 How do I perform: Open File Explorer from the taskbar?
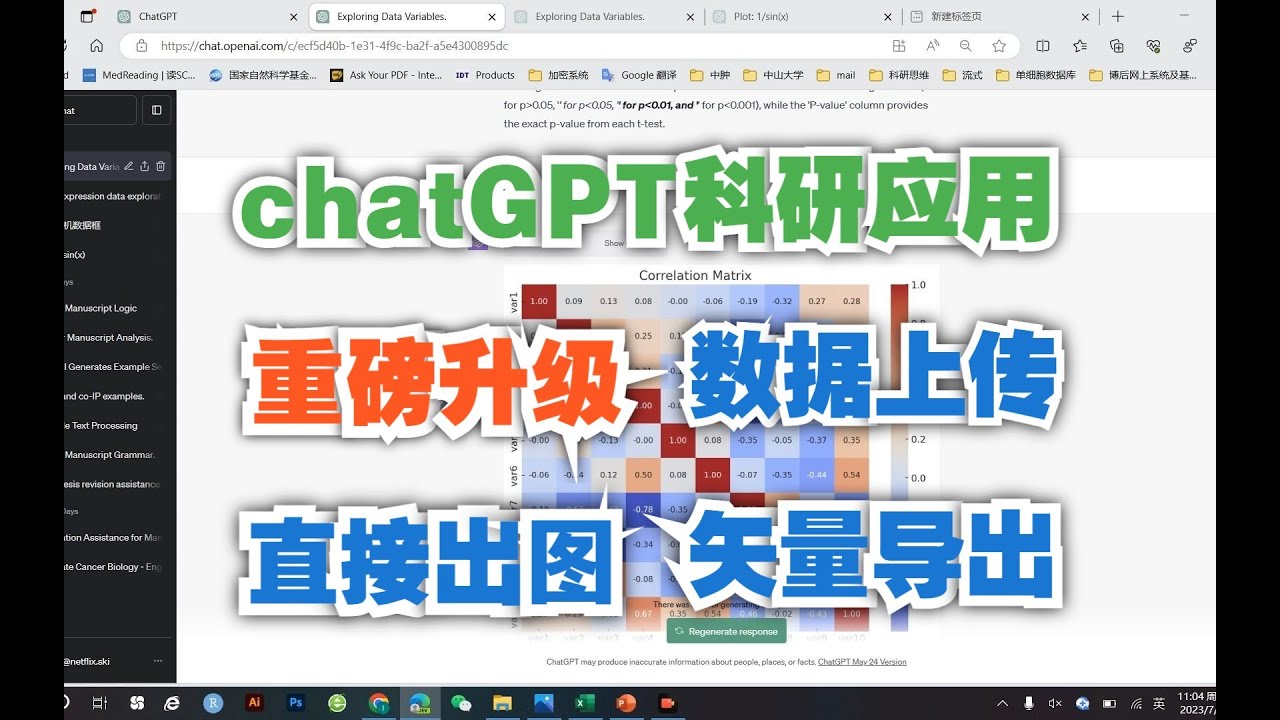click(x=502, y=703)
